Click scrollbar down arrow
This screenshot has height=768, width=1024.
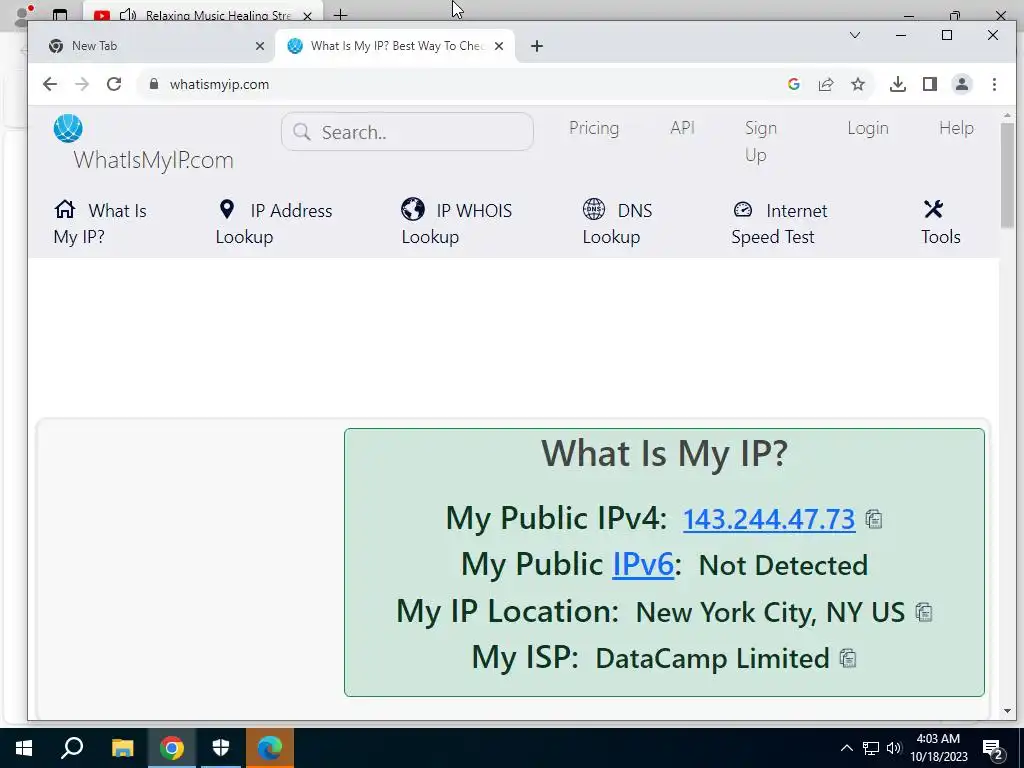[1007, 711]
